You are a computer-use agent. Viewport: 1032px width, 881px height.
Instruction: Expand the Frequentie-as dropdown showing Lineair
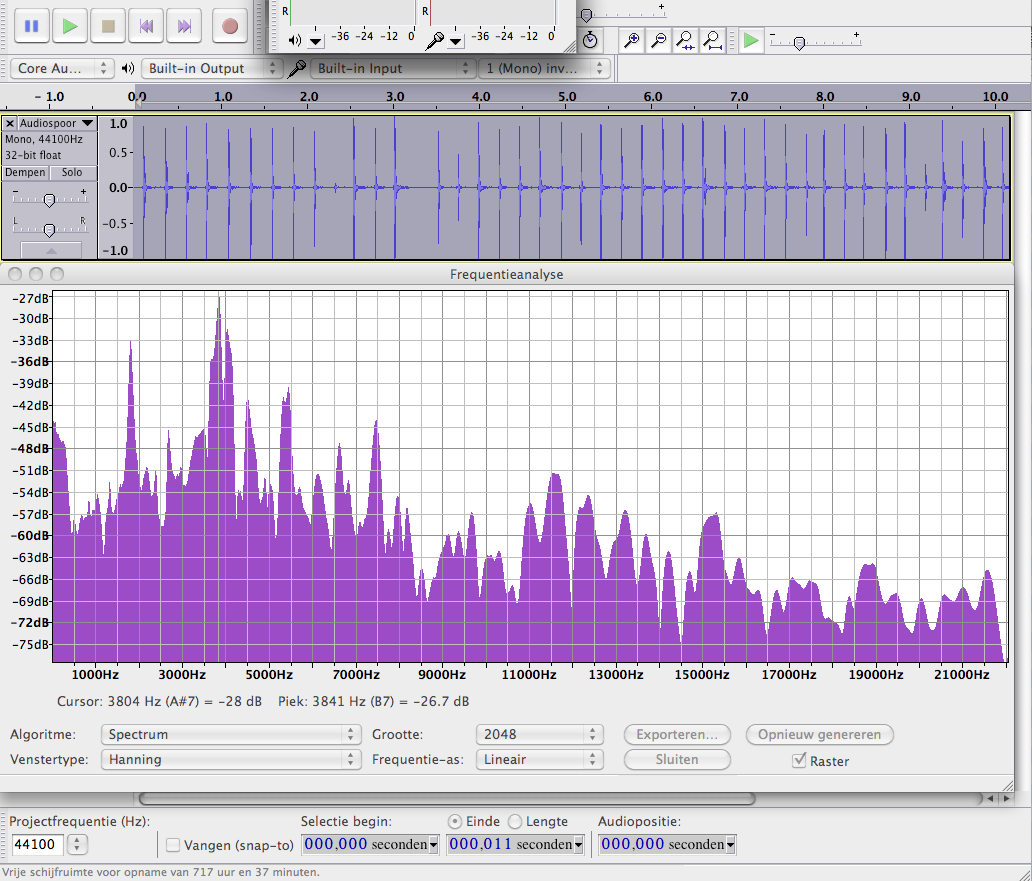pos(539,759)
